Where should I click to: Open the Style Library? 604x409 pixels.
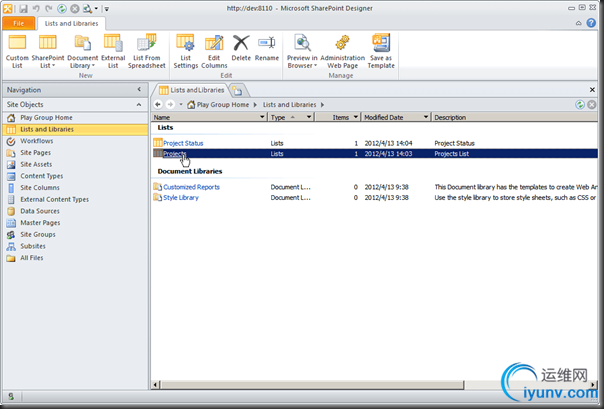pyautogui.click(x=181, y=198)
